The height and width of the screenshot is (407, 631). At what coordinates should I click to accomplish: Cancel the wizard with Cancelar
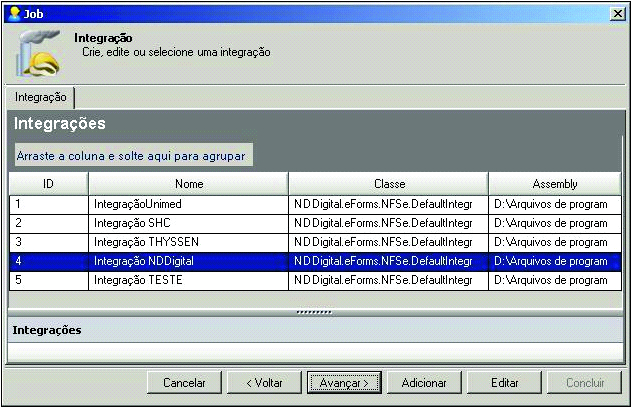[x=184, y=382]
